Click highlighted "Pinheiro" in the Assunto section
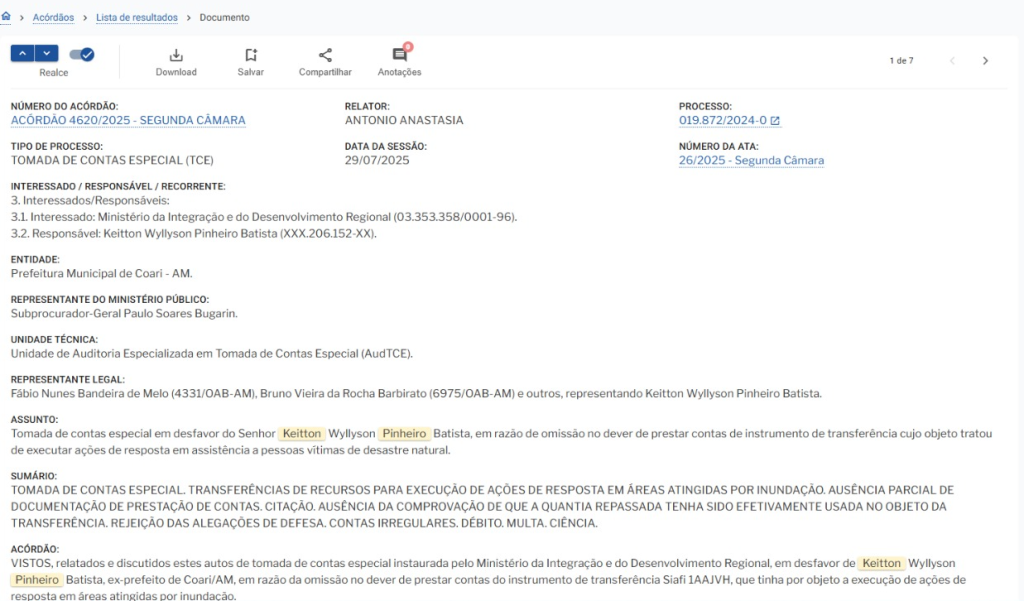The width and height of the screenshot is (1024, 601). pyautogui.click(x=404, y=434)
